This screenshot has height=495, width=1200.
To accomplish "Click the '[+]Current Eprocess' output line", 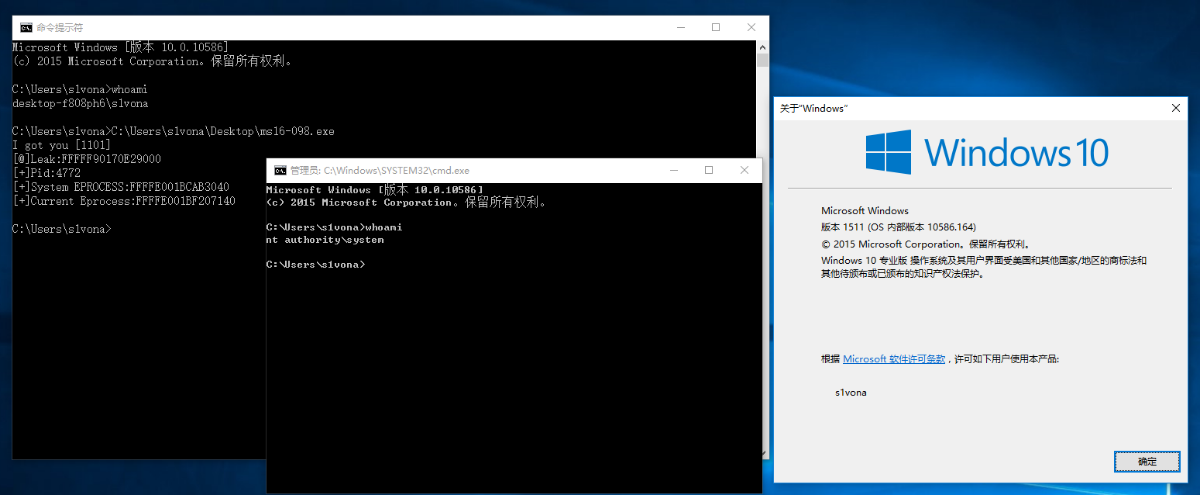I will pyautogui.click(x=124, y=201).
